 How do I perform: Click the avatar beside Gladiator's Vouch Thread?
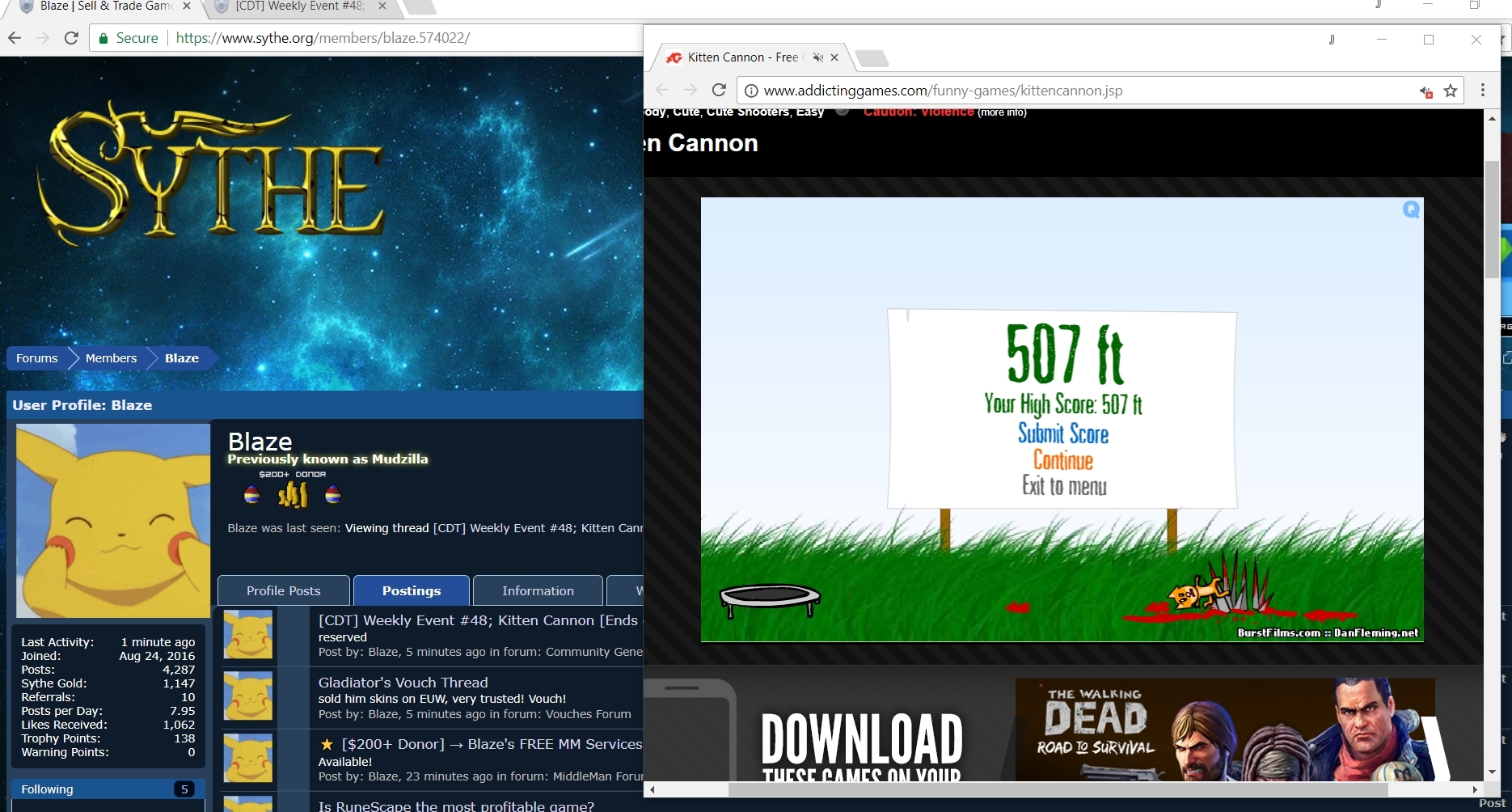pos(247,696)
